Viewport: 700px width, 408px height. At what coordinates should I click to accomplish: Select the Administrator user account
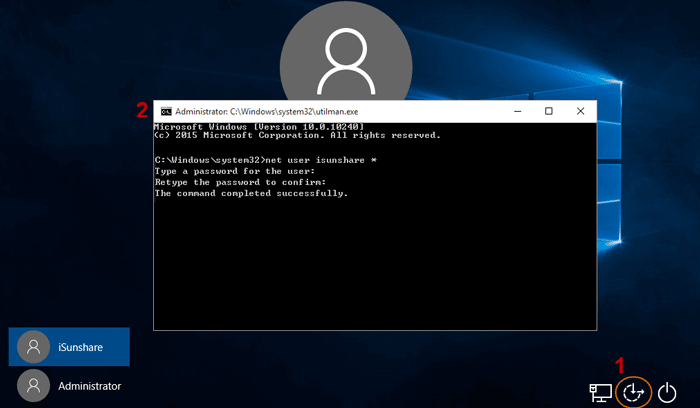point(69,386)
